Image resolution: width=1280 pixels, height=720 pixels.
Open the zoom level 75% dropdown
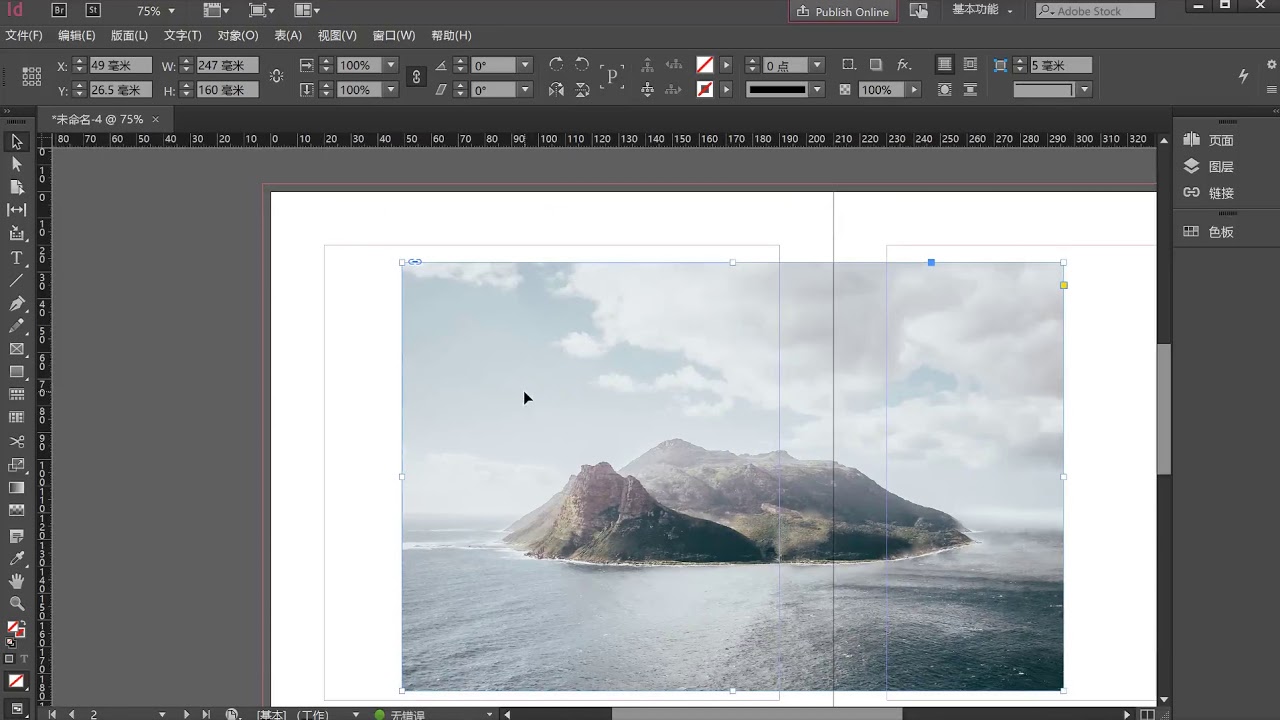tap(171, 11)
